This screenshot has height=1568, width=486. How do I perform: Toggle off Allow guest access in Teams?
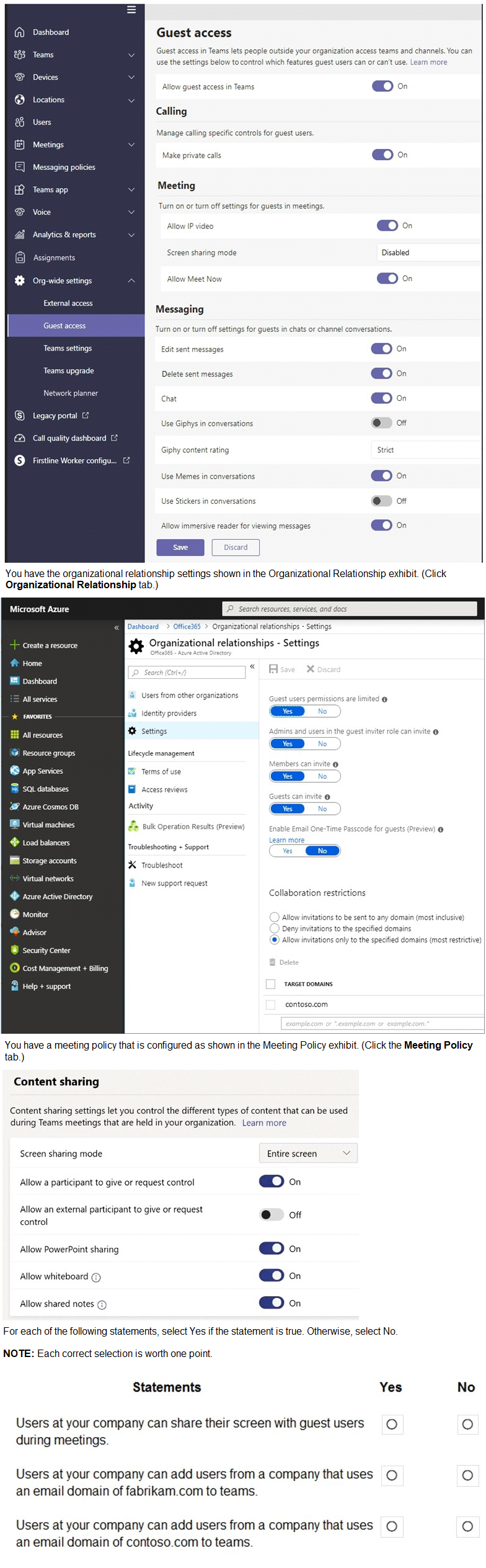(x=382, y=86)
